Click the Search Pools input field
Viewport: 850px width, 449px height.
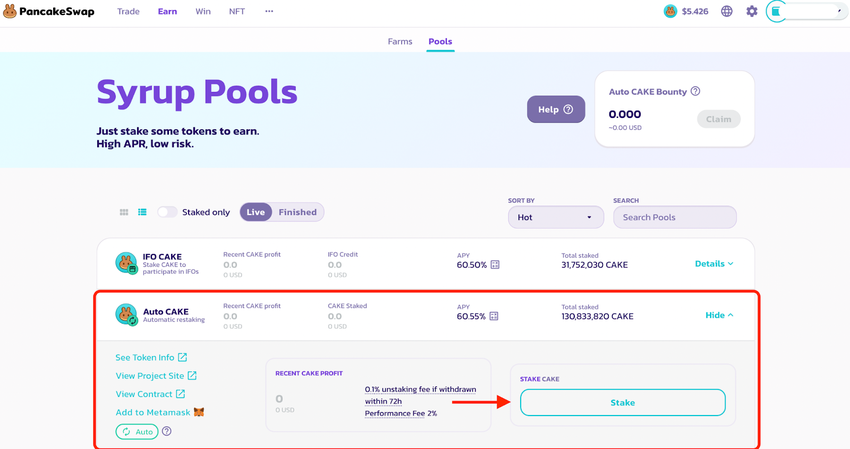coord(675,217)
